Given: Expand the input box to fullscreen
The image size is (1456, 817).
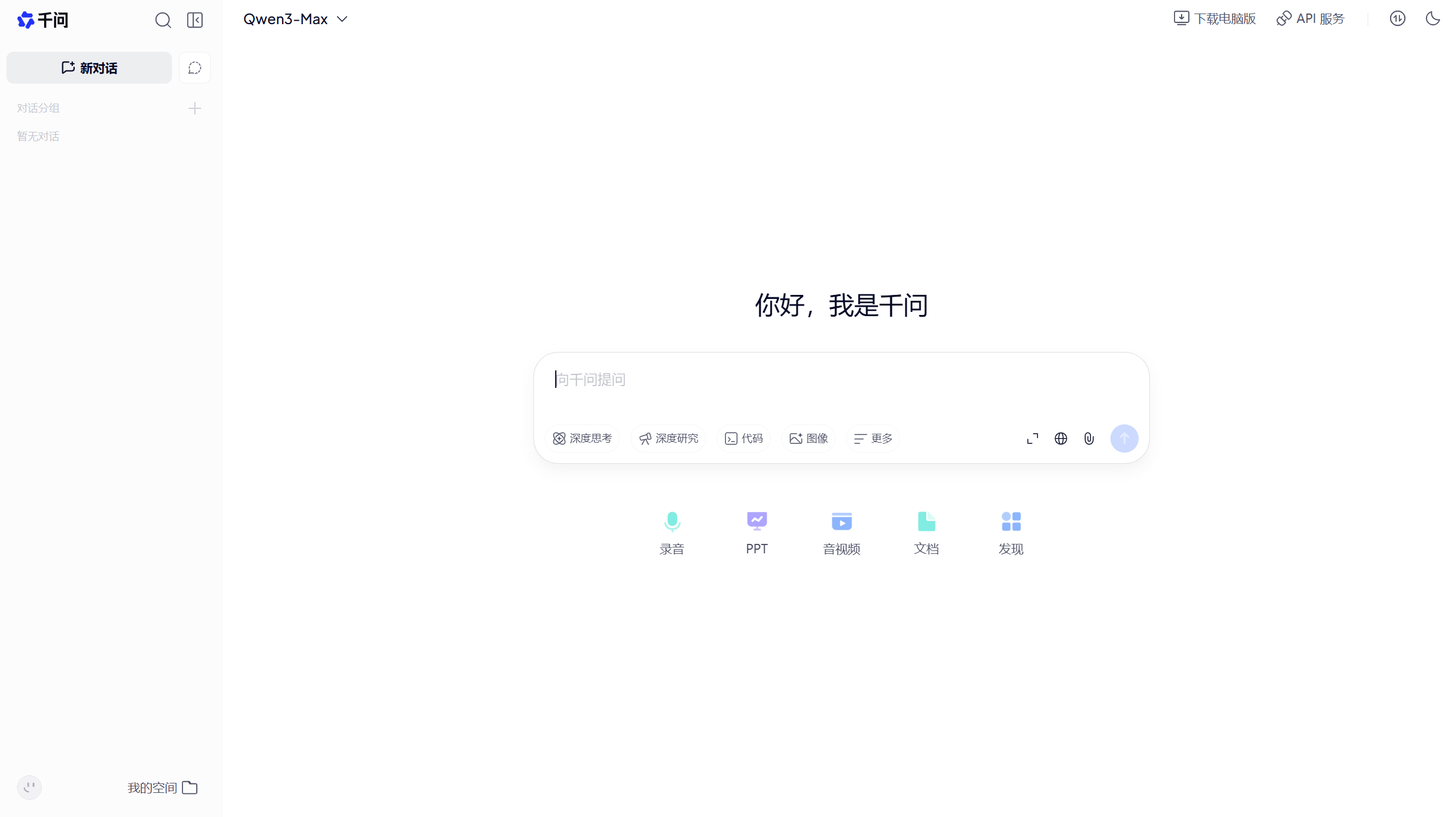Looking at the screenshot, I should click(x=1032, y=439).
